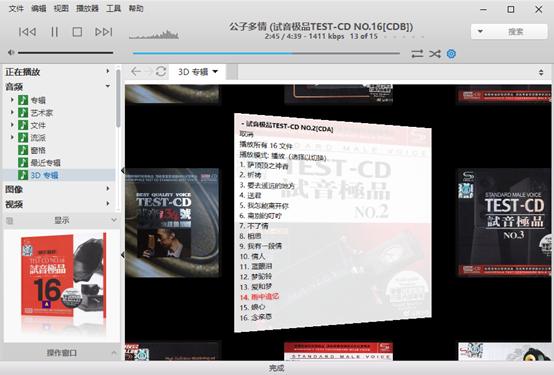This screenshot has height=375, width=554.
Task: Click the spectrum visualizer next to the transport buttons
Action: tap(154, 34)
